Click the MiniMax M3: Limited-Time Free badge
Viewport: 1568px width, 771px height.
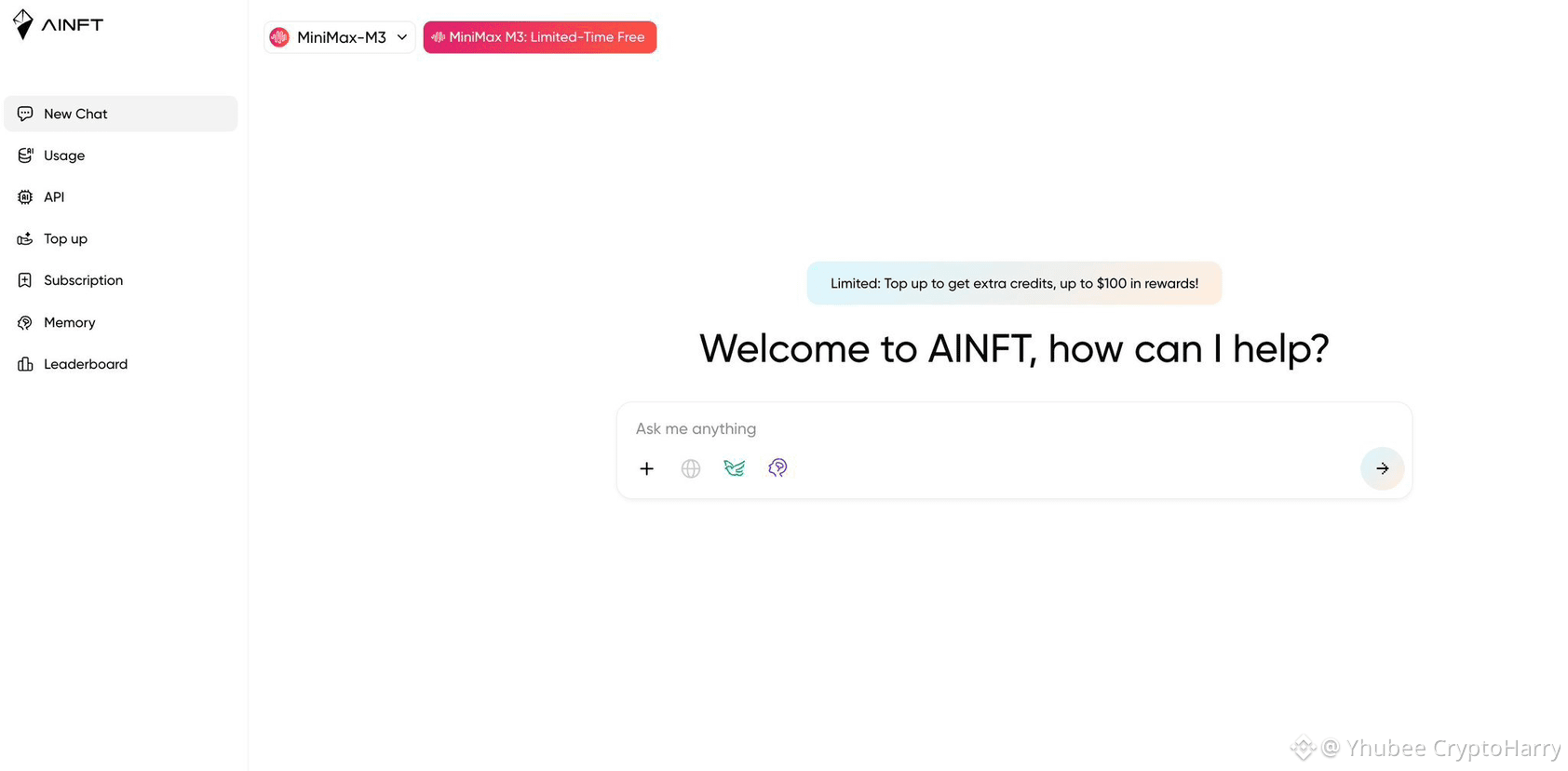coord(540,37)
